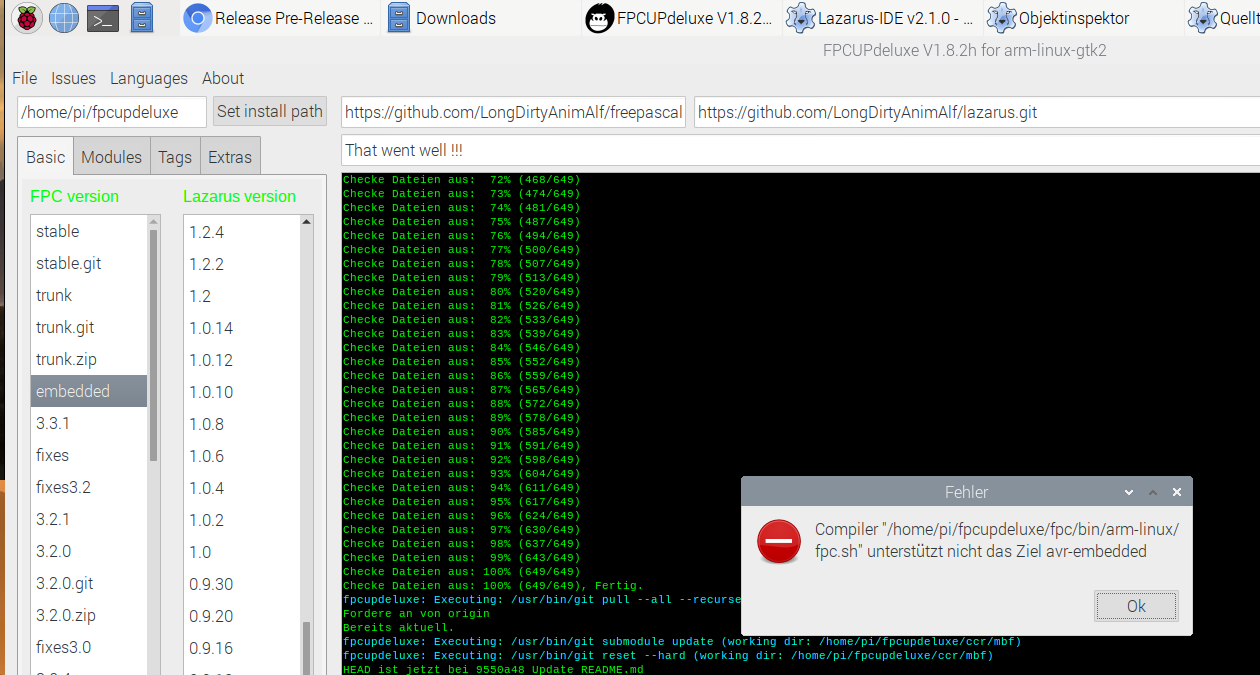Select '3.2.0.git' in FPC version list
Viewport: 1260px width, 675px height.
pos(89,583)
